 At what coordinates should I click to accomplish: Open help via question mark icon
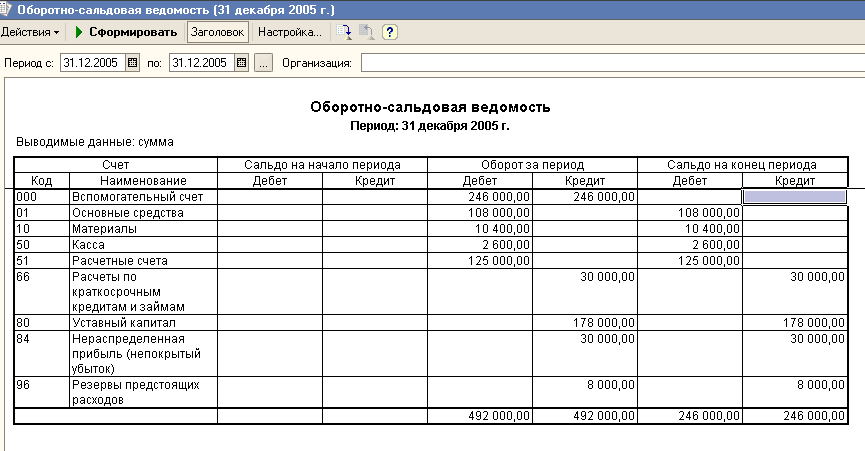click(389, 32)
